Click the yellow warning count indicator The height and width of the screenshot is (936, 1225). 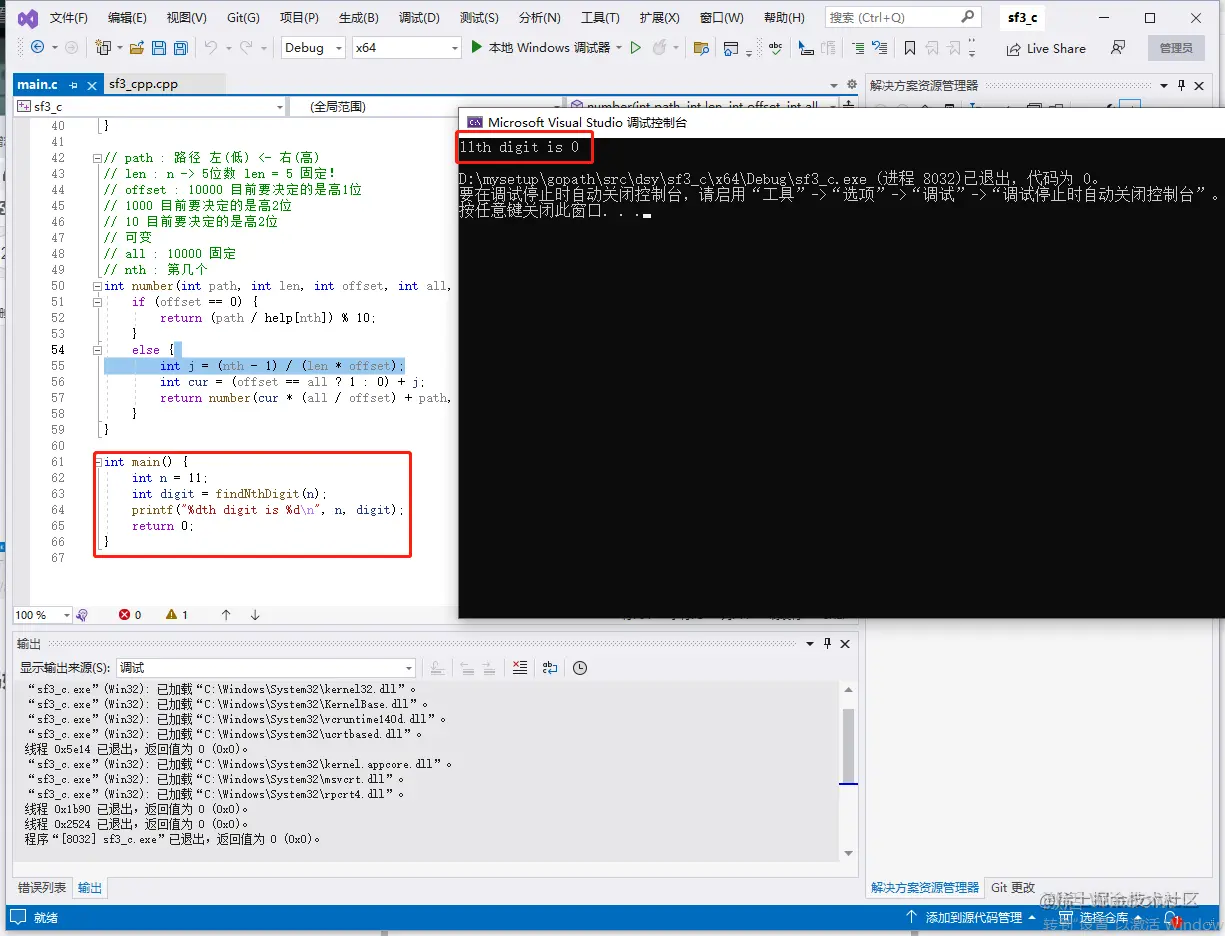[177, 615]
